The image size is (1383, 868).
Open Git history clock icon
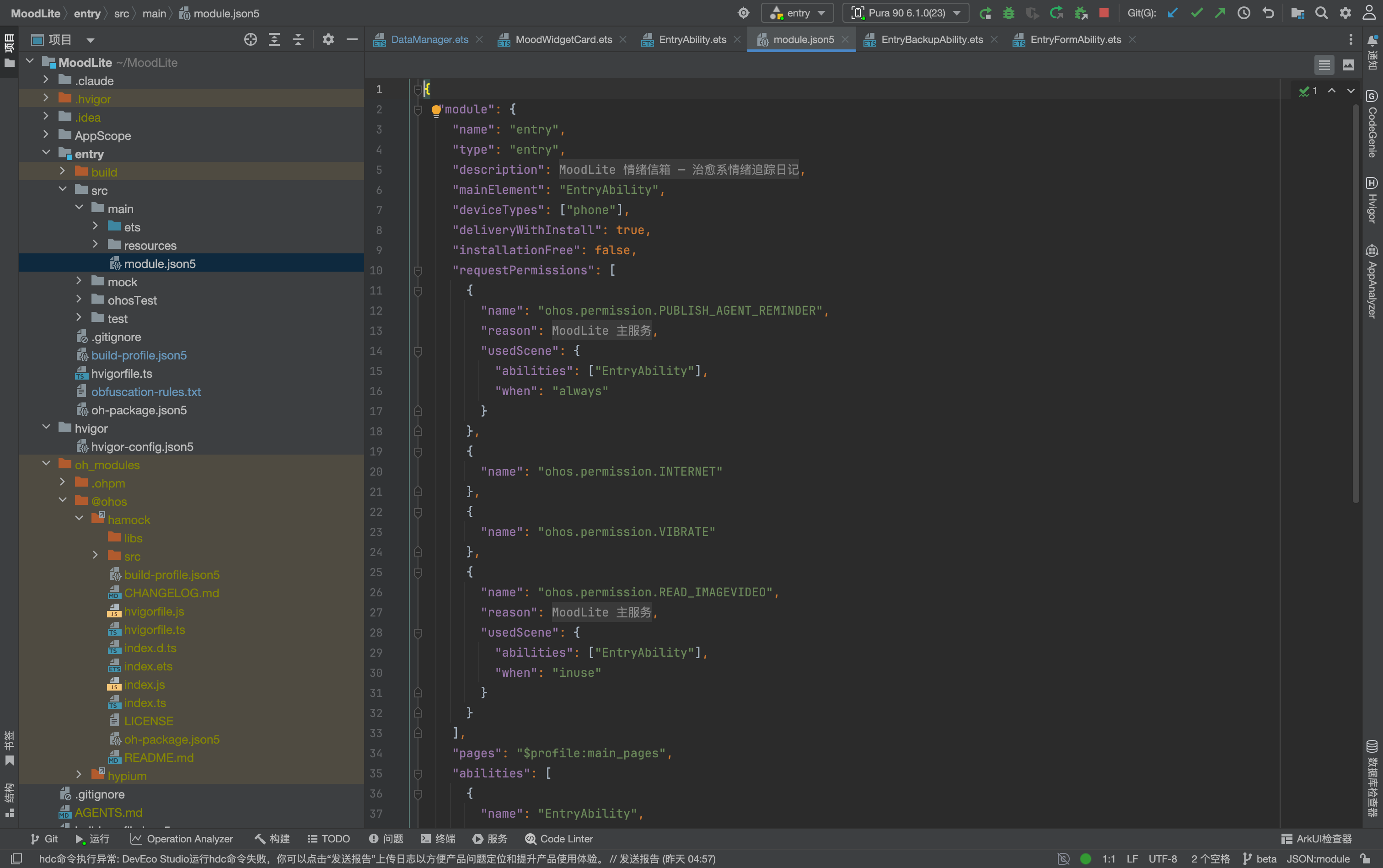pos(1244,13)
